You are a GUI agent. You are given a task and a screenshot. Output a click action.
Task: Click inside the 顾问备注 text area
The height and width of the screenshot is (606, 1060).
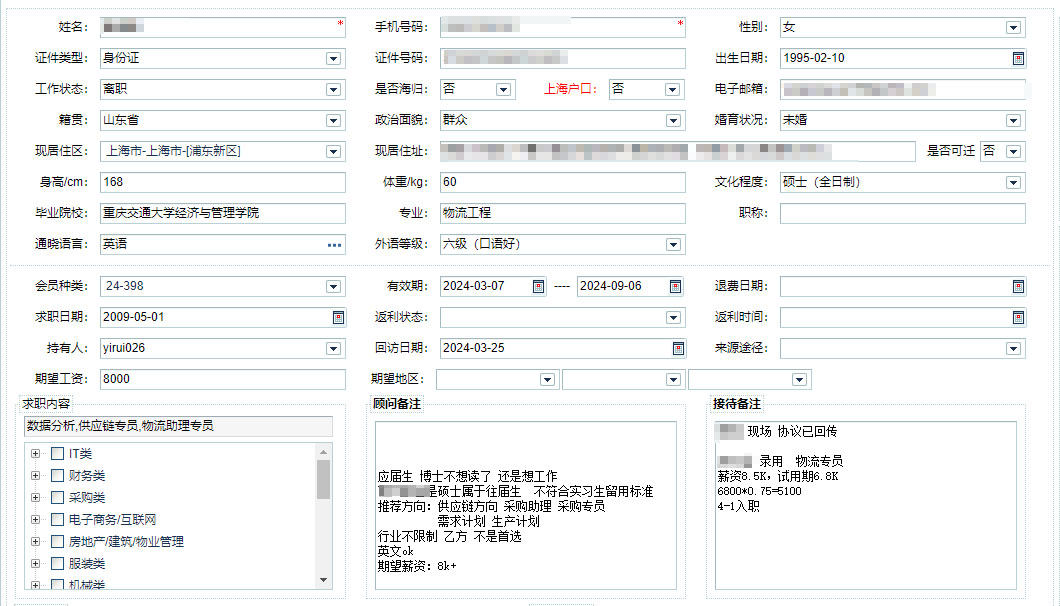point(526,506)
